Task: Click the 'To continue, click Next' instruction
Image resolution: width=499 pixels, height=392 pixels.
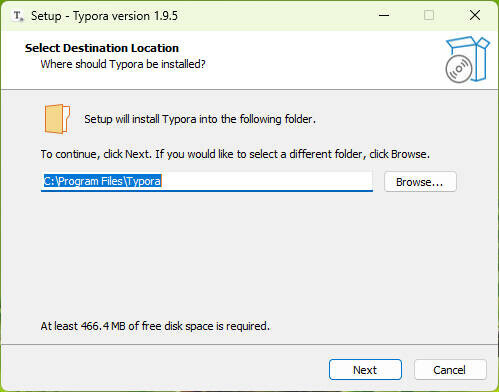Action: tap(235, 154)
